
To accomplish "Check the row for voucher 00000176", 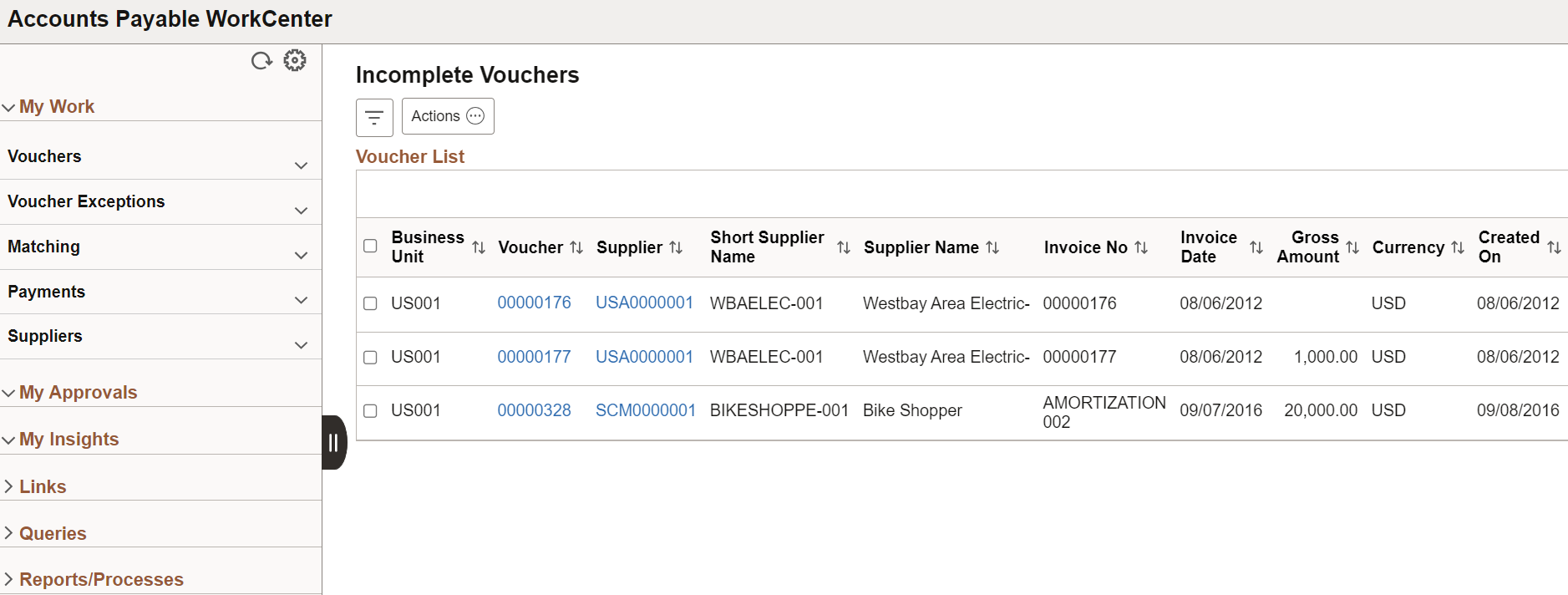I will (x=370, y=303).
